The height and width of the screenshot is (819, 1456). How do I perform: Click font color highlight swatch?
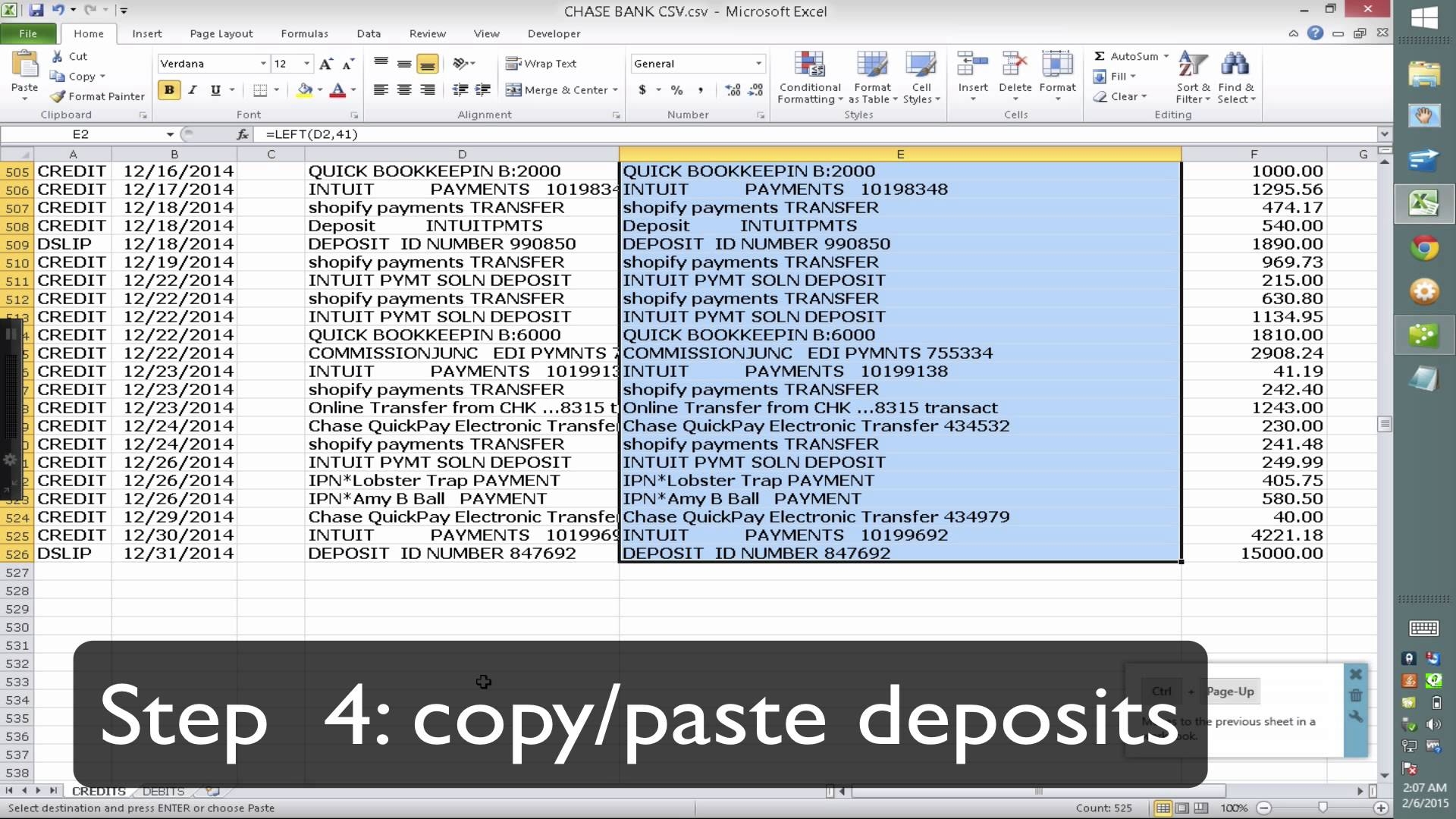click(x=339, y=97)
